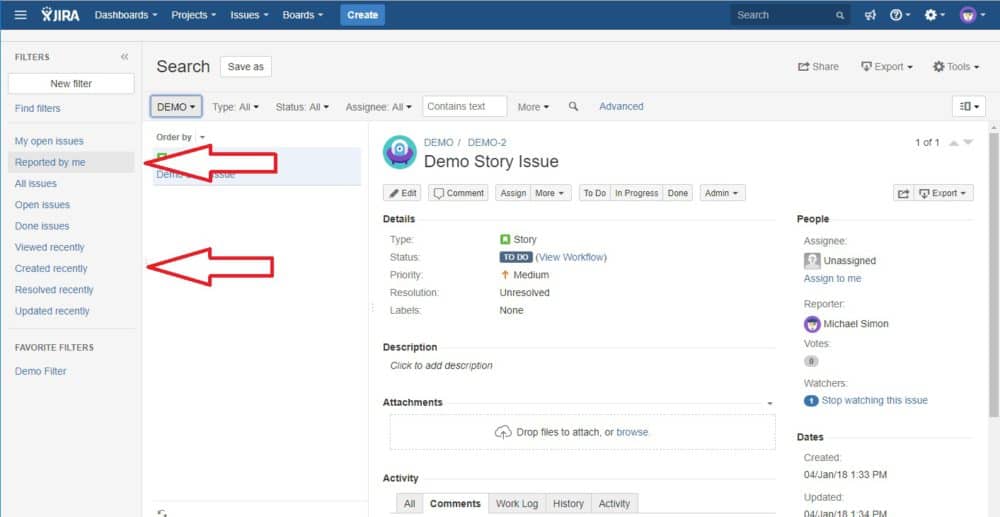Viewport: 1000px width, 517px height.
Task: Select Open issues filter
Action: (x=42, y=205)
